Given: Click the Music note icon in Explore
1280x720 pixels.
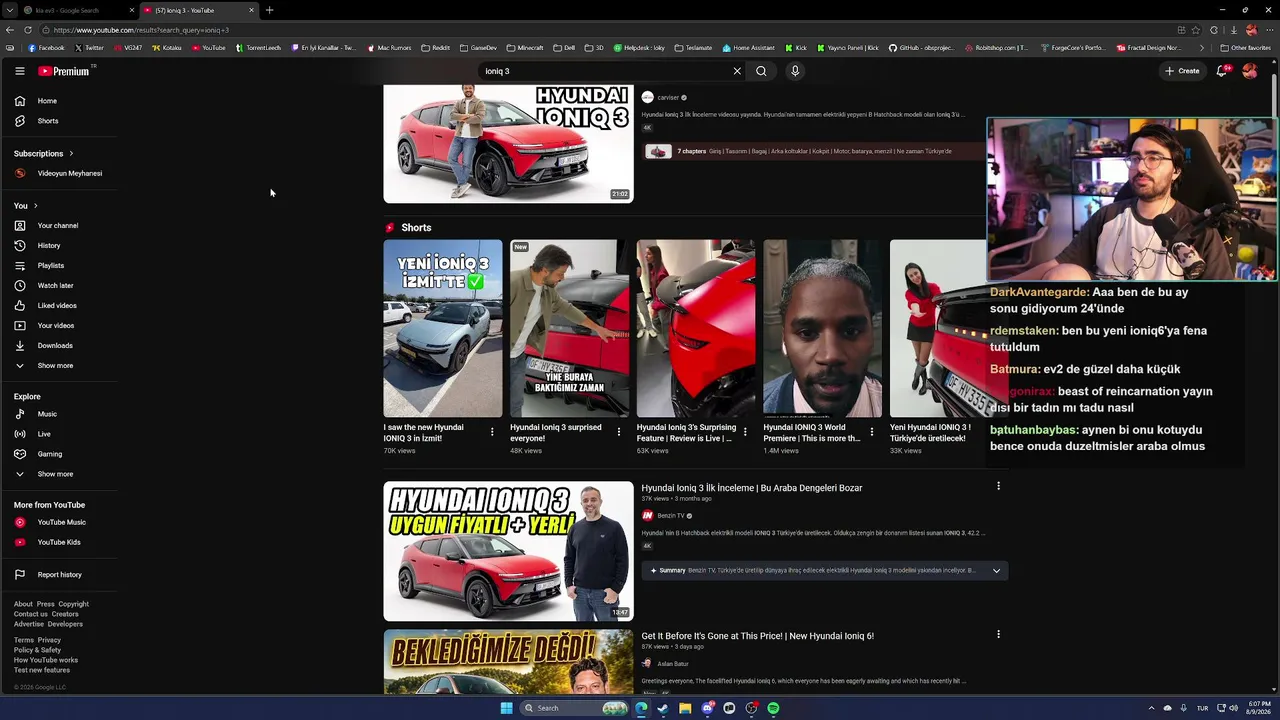Looking at the screenshot, I should pyautogui.click(x=20, y=414).
